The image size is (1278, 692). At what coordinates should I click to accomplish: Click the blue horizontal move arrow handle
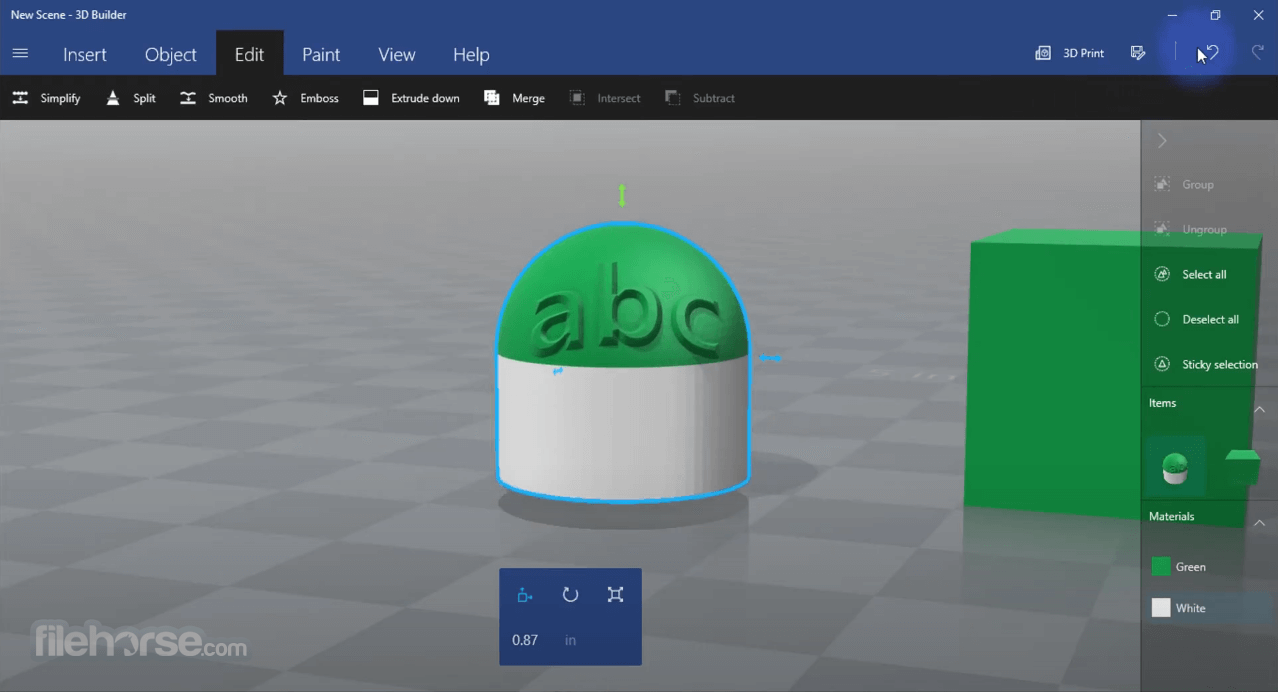pyautogui.click(x=770, y=357)
